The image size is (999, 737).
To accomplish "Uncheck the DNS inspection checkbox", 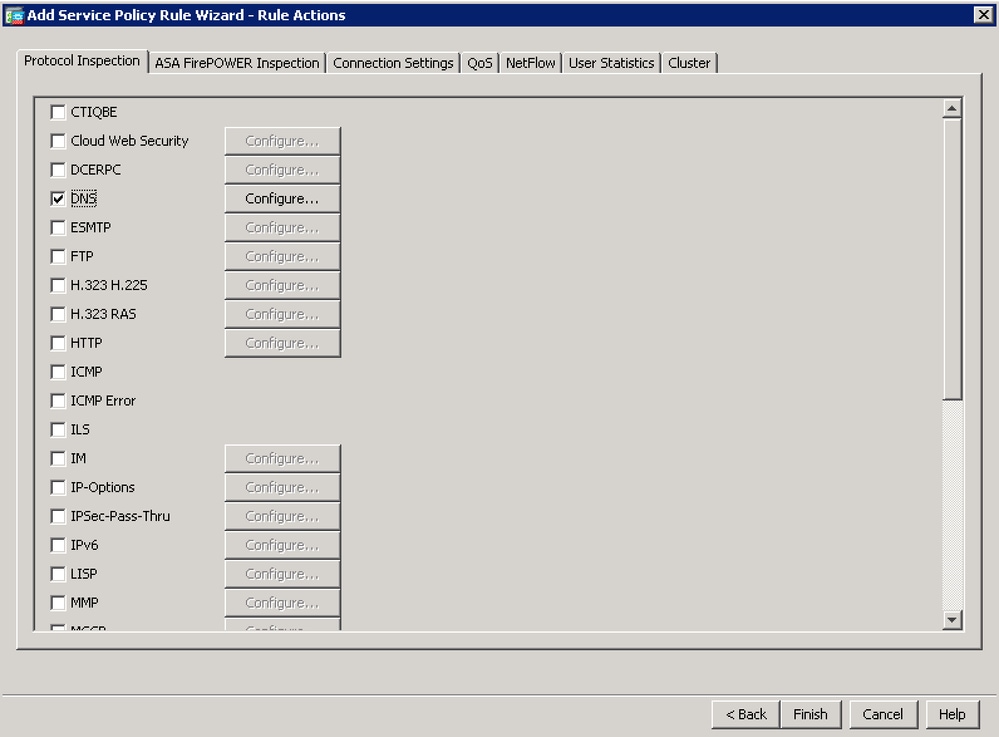I will tap(58, 199).
